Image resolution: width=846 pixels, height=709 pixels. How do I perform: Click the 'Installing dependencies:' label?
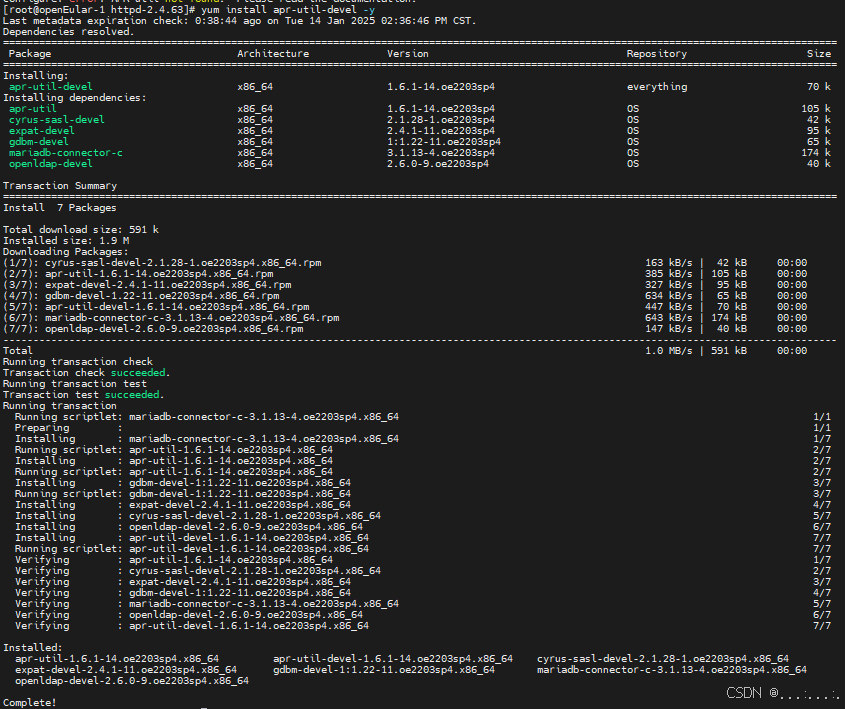pos(74,98)
